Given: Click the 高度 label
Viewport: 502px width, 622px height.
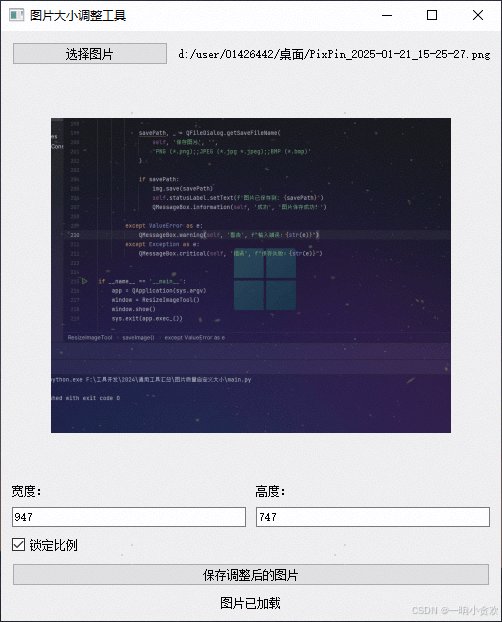Looking at the screenshot, I should pos(270,491).
